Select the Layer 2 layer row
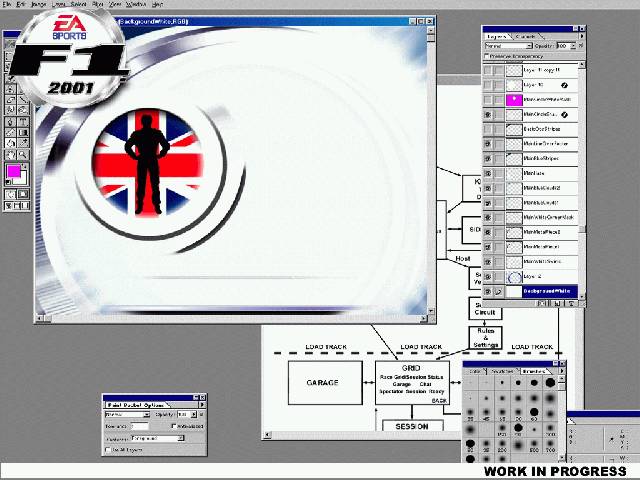640x480 pixels. tap(538, 276)
